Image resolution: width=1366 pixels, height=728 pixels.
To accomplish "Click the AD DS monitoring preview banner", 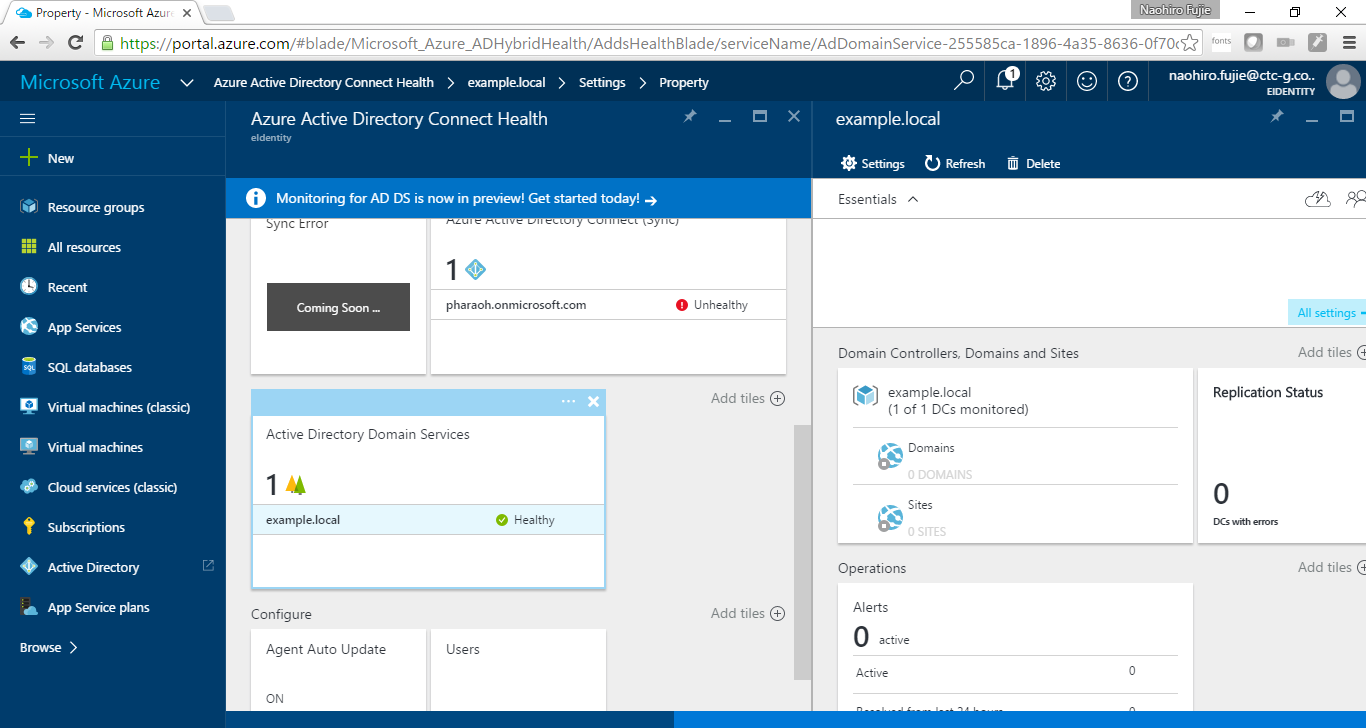I will coord(518,198).
